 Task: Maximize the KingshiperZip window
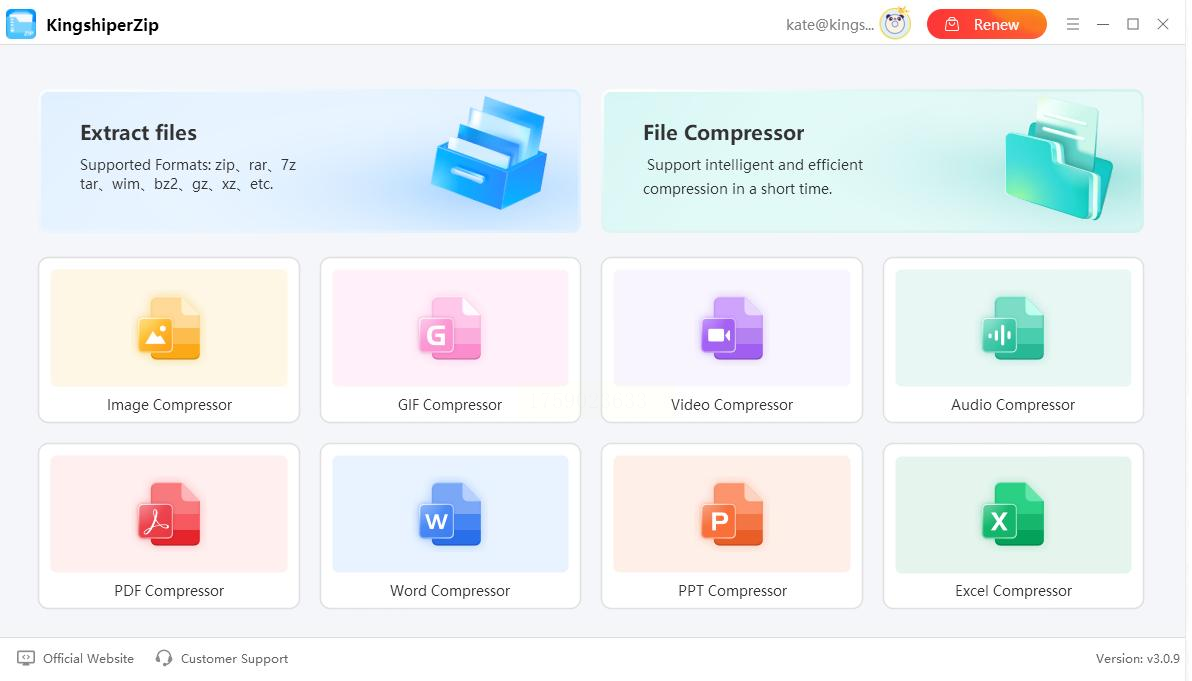[1133, 24]
